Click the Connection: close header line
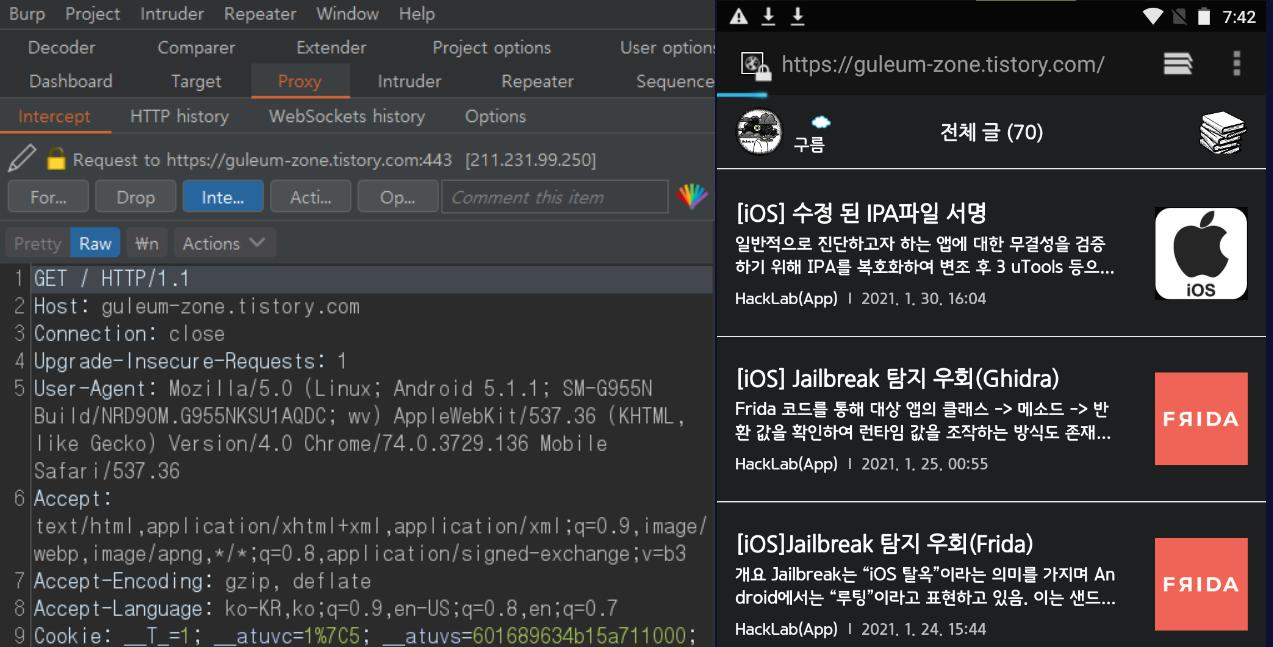Image resolution: width=1273 pixels, height=647 pixels. click(x=129, y=334)
